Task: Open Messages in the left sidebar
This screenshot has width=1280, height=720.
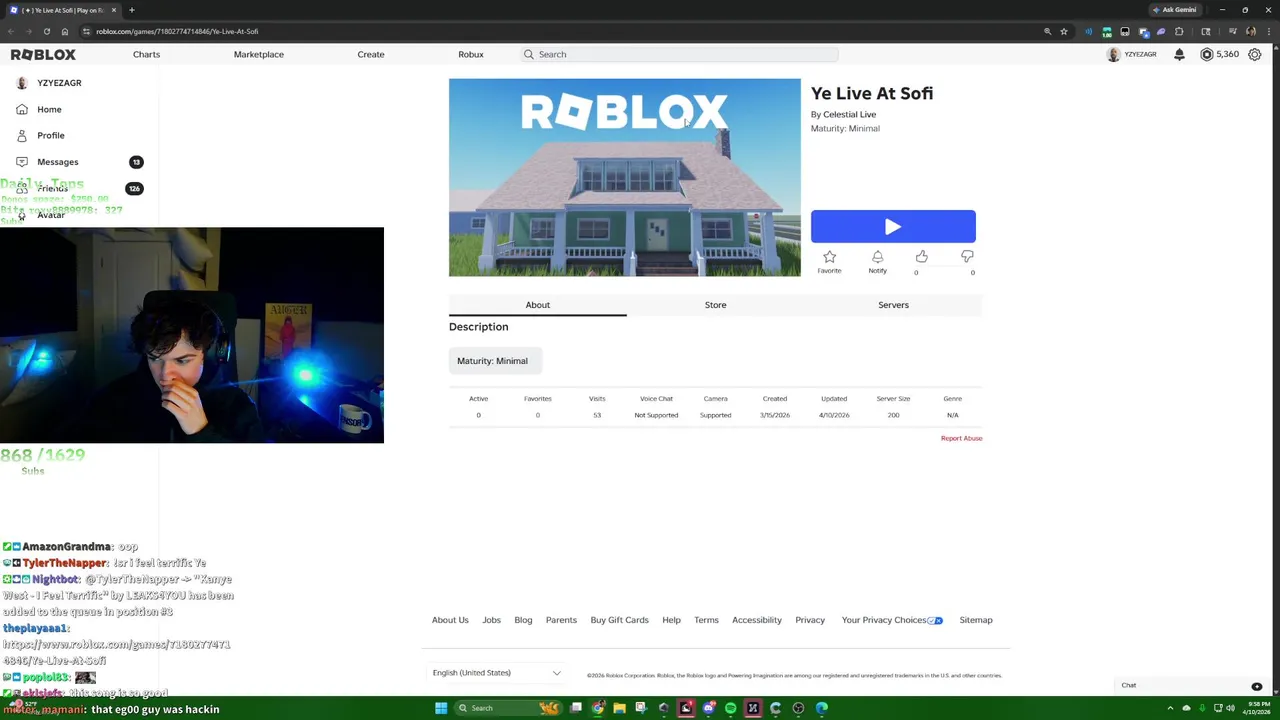Action: pyautogui.click(x=57, y=161)
